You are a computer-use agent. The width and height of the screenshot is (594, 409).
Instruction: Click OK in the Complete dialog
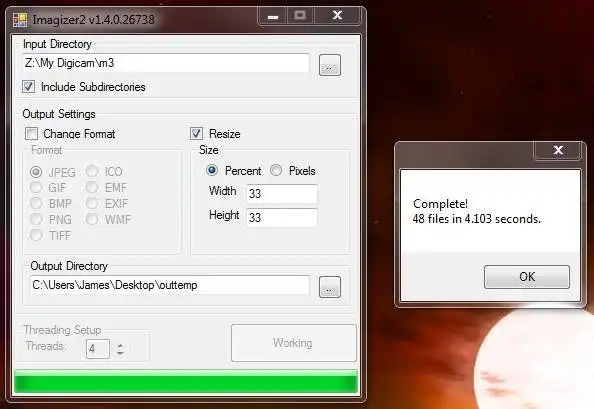pos(527,277)
